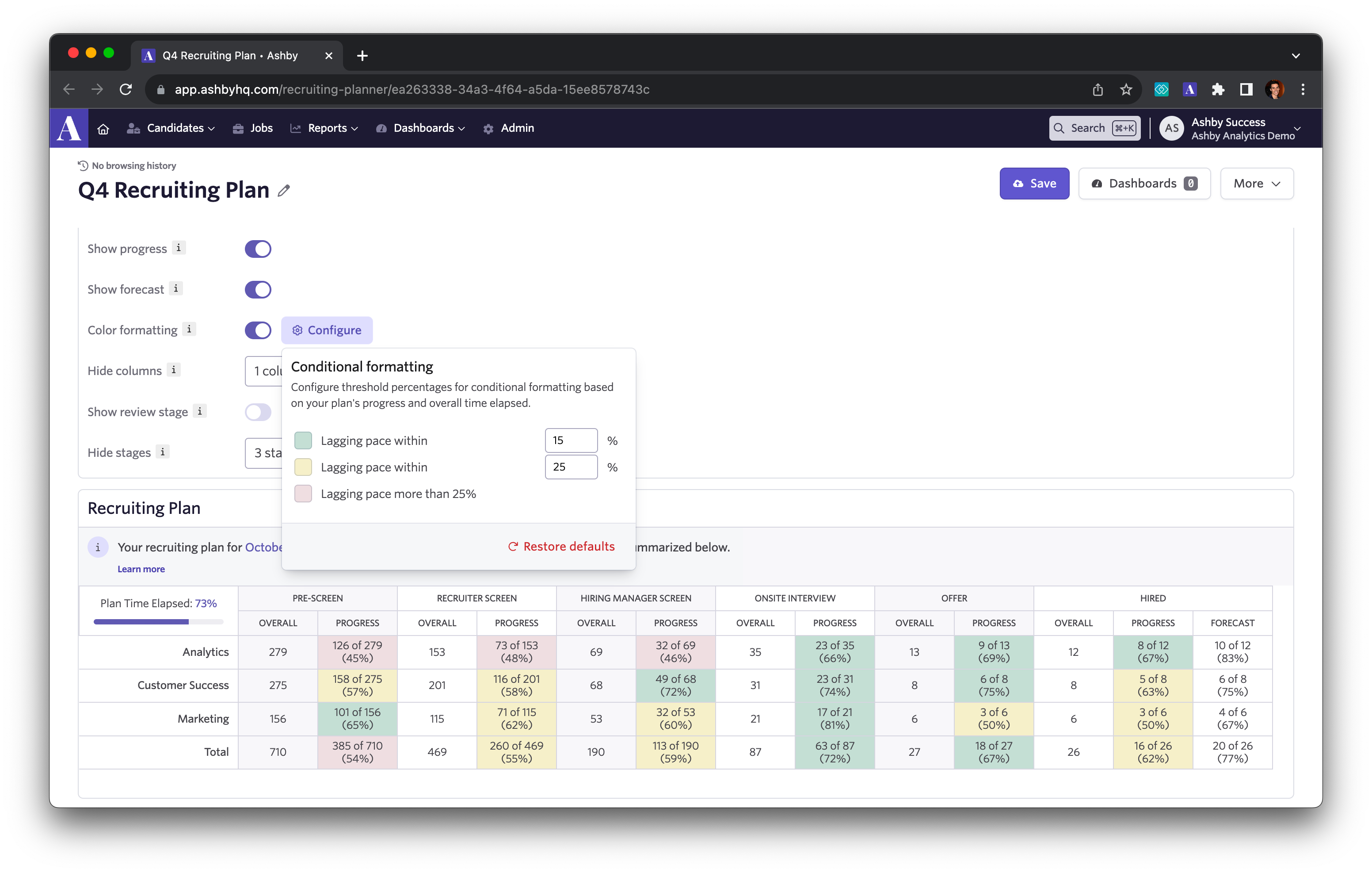Click info icon beside Color formatting
The width and height of the screenshot is (1372, 873).
pos(189,329)
